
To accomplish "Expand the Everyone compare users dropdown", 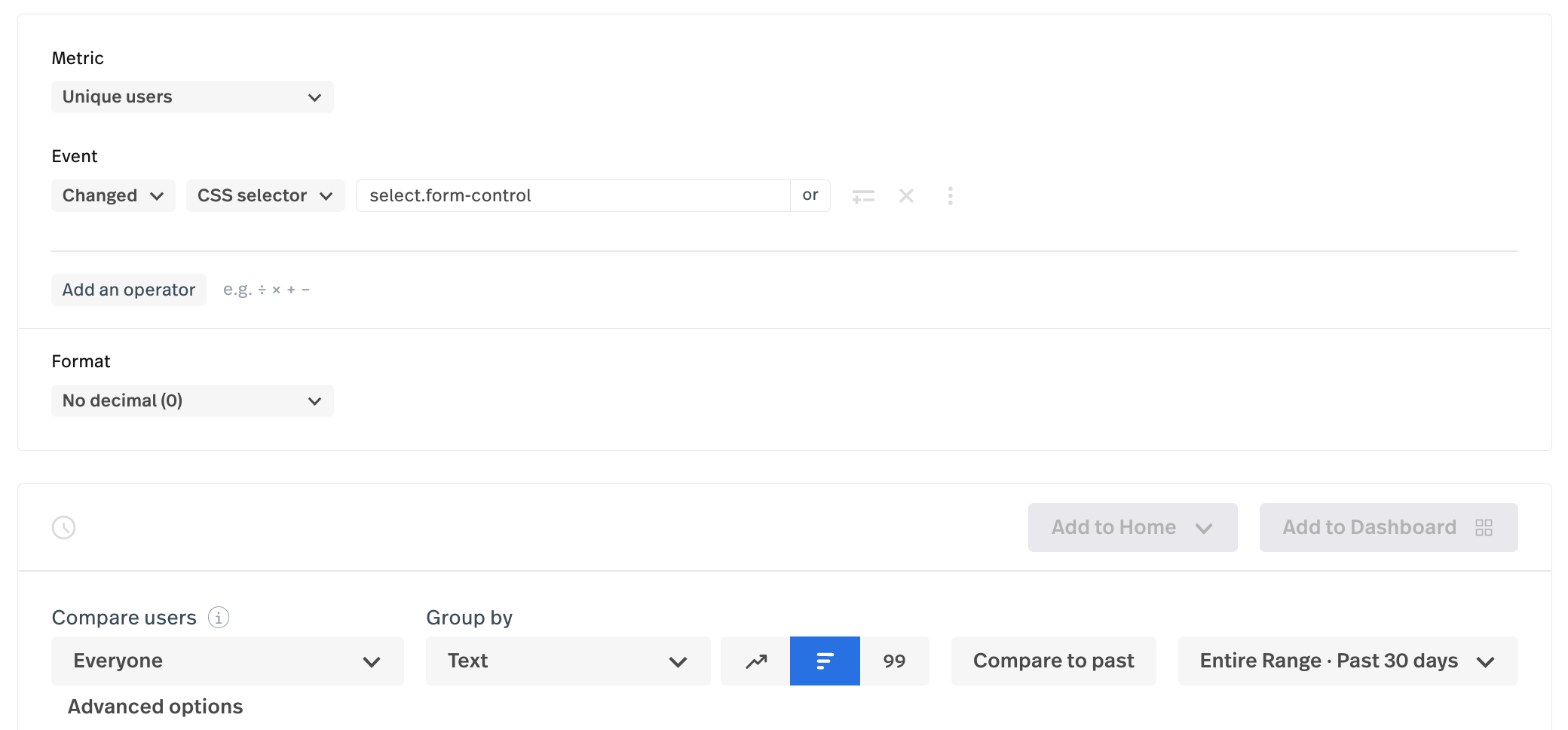I will coord(227,661).
